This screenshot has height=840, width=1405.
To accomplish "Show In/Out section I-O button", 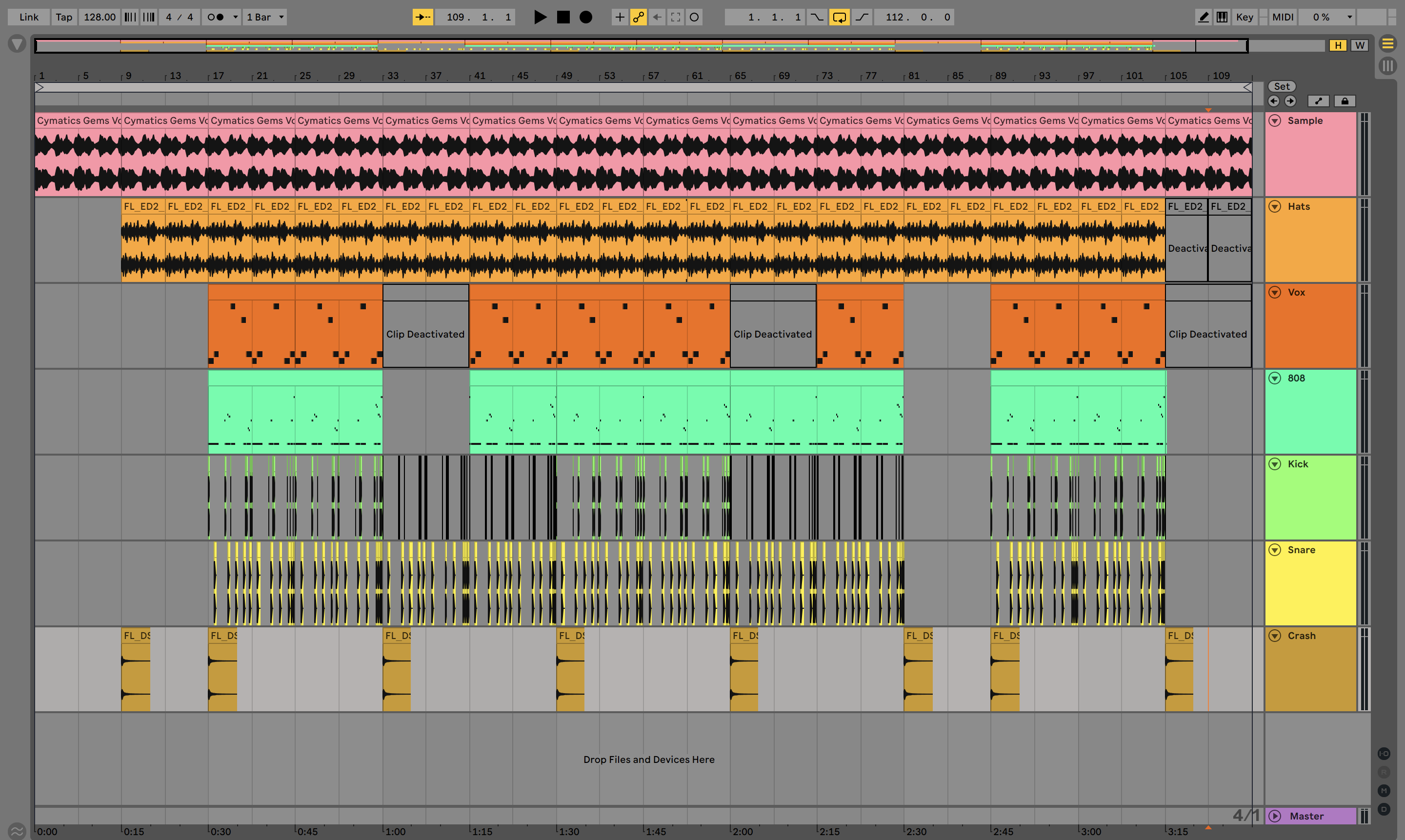I will pyautogui.click(x=1384, y=753).
